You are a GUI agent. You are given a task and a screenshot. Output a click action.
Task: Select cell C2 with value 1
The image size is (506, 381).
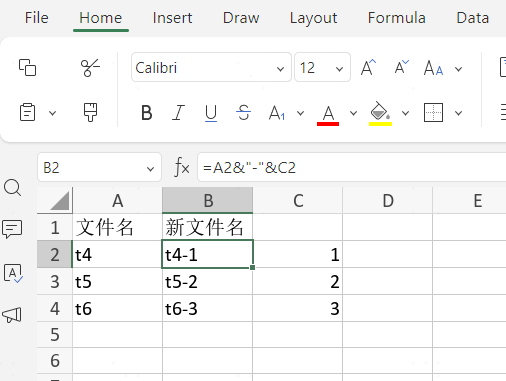coord(298,254)
